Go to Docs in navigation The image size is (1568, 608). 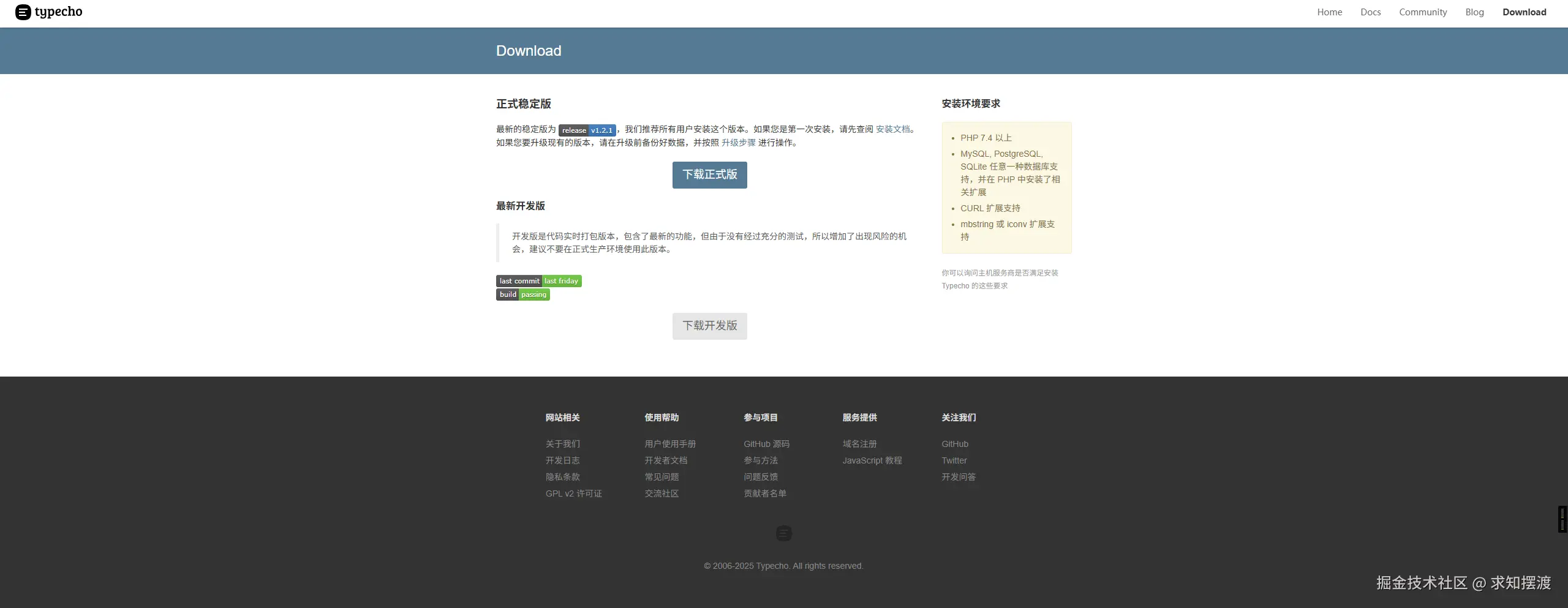pyautogui.click(x=1370, y=12)
